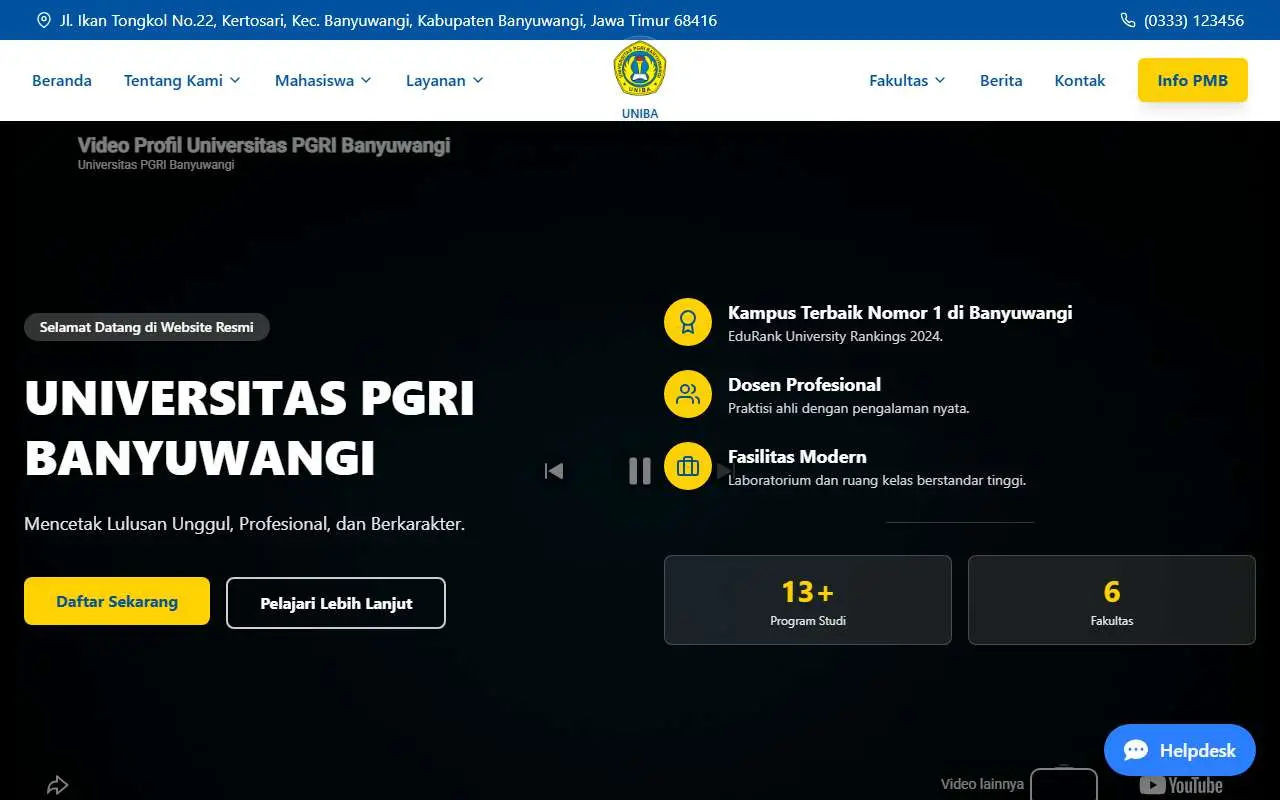Click the 13+ Program Studi card
Image resolution: width=1280 pixels, height=800 pixels.
808,600
